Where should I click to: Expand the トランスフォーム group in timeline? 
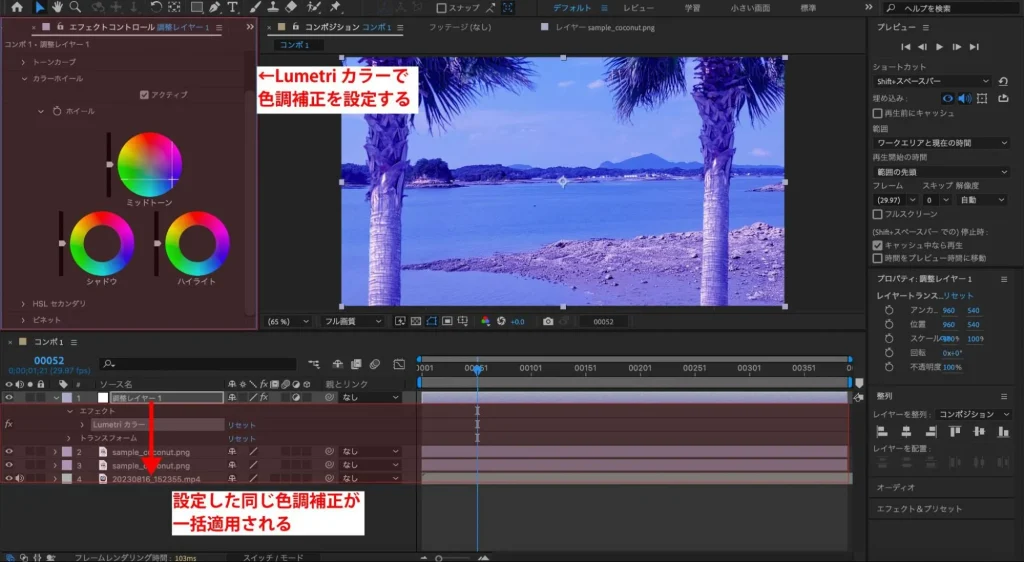[69, 439]
